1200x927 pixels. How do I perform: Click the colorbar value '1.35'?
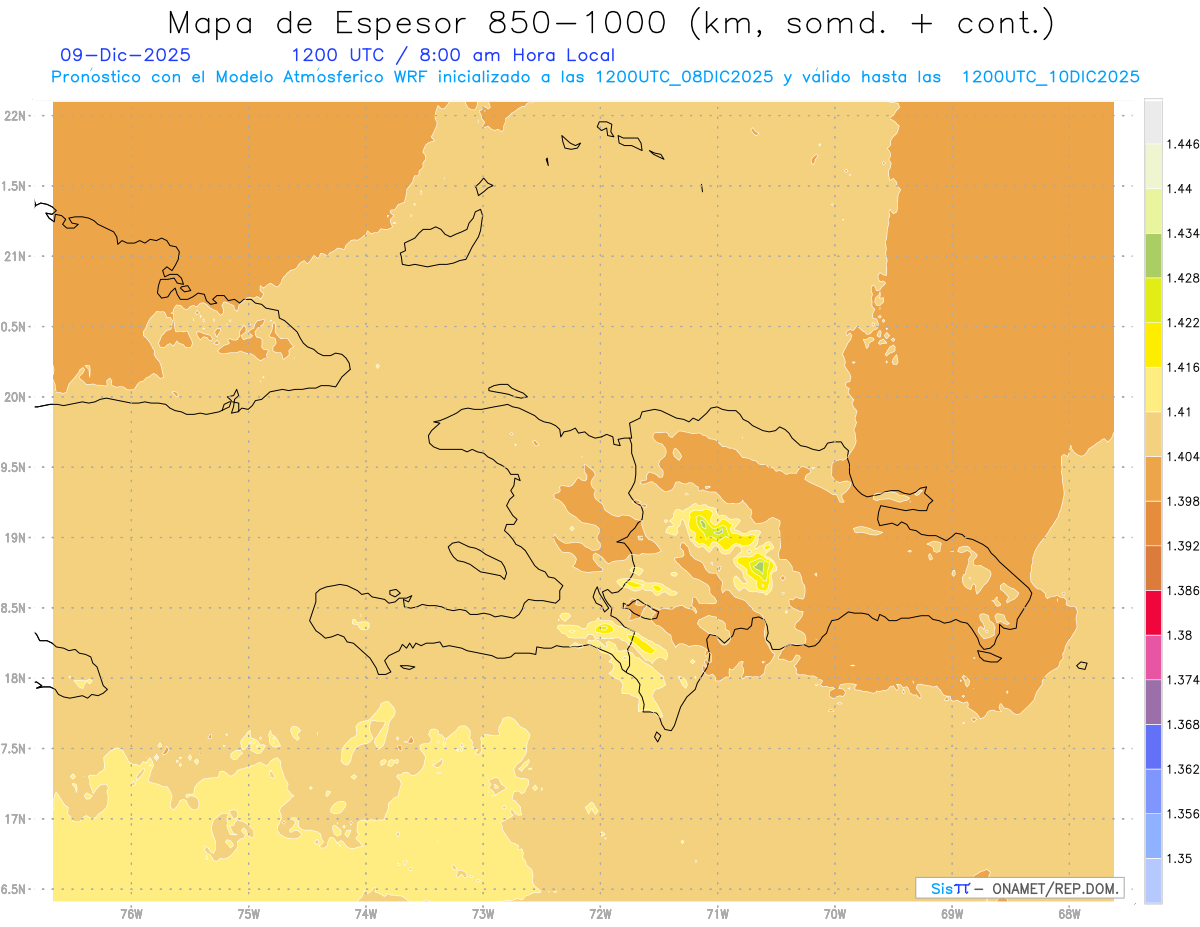1182,858
